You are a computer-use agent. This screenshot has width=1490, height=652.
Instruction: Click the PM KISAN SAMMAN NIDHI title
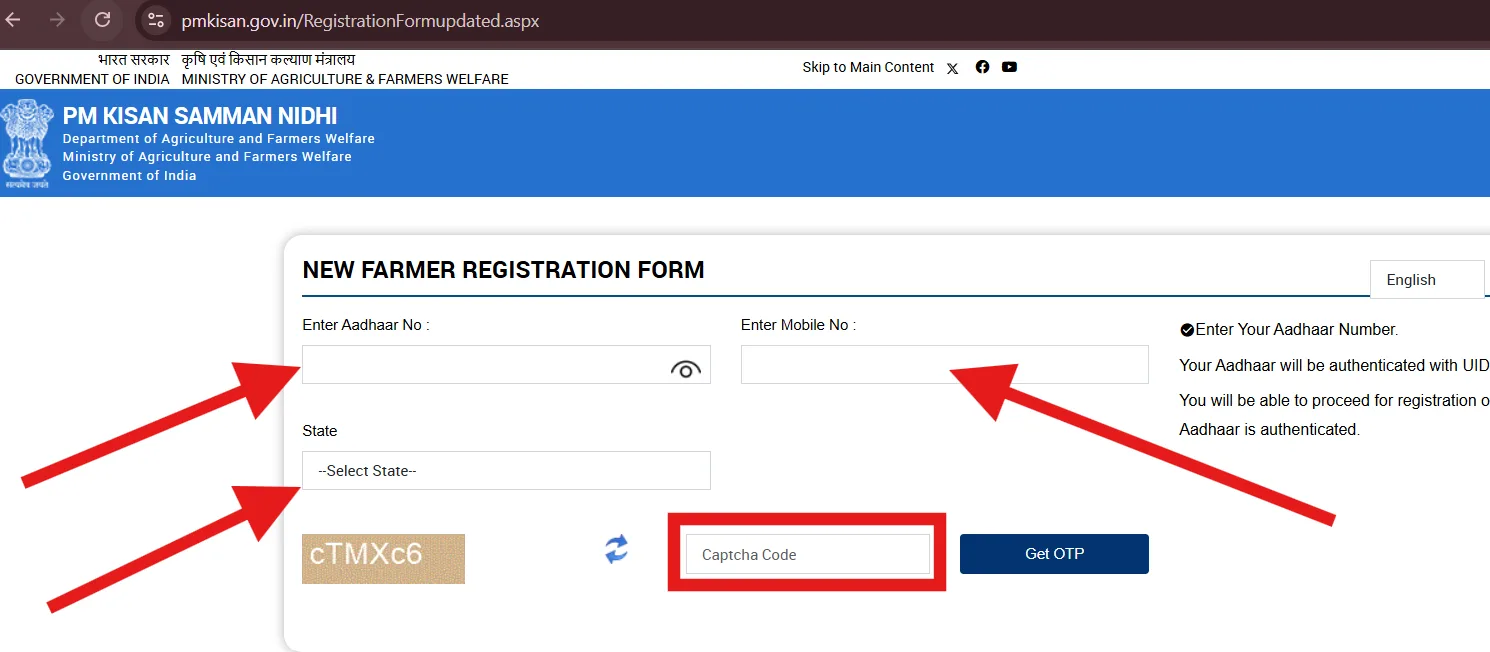click(200, 116)
